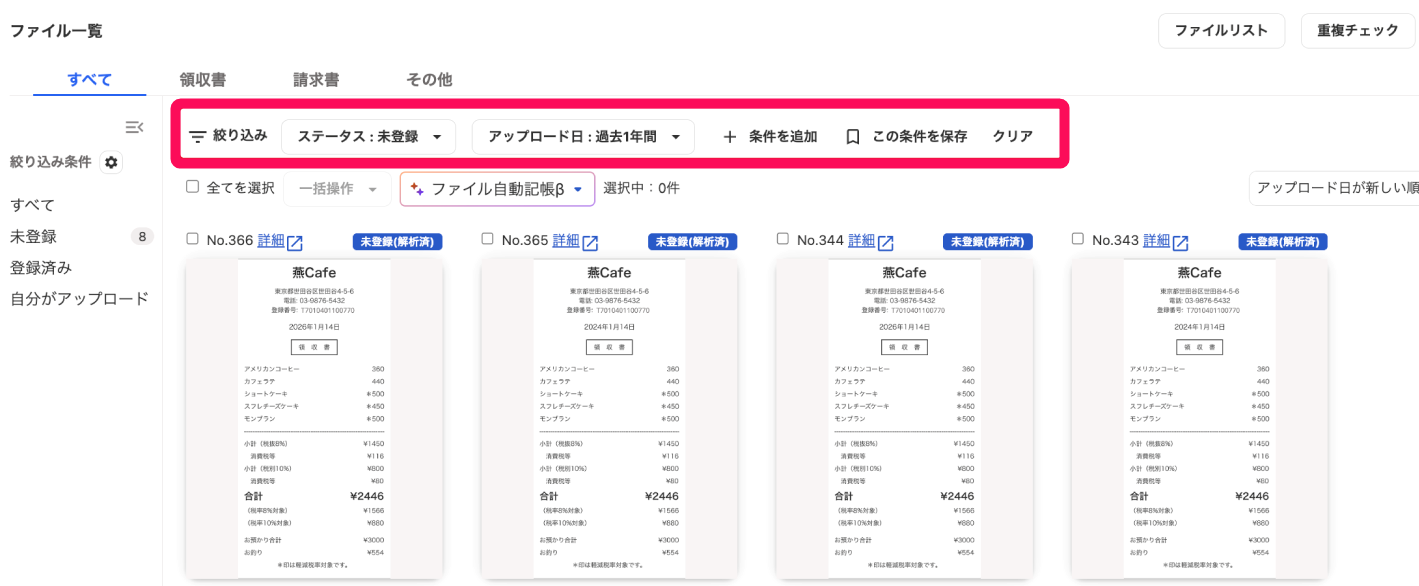This screenshot has height=586, width=1419.
Task: Open No.343 external link icon
Action: pos(1181,242)
